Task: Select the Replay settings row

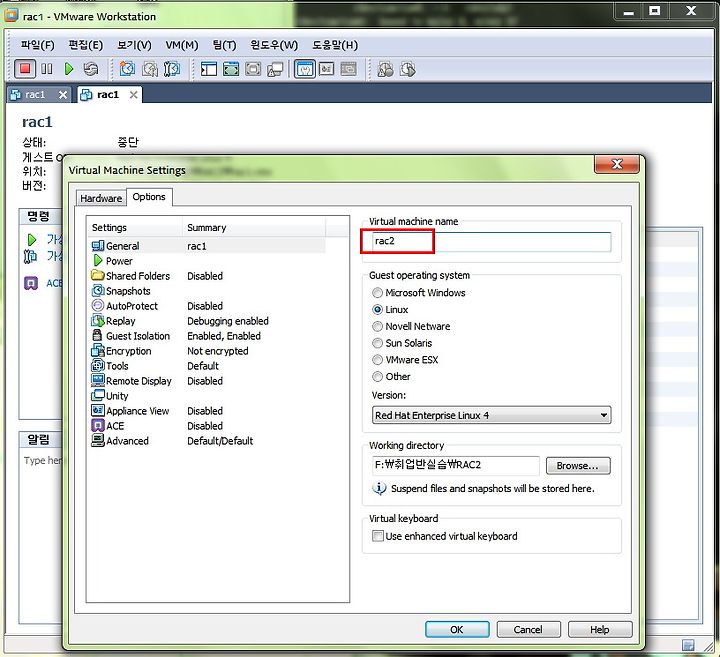Action: click(x=208, y=321)
